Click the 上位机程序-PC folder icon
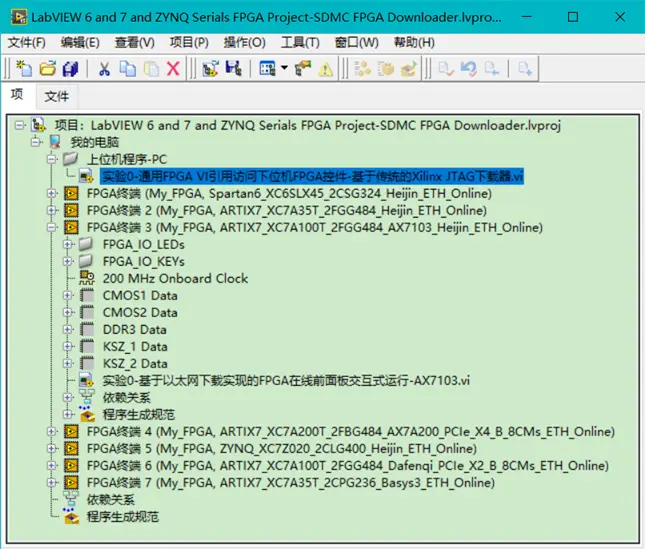The image size is (645, 549). [x=71, y=159]
